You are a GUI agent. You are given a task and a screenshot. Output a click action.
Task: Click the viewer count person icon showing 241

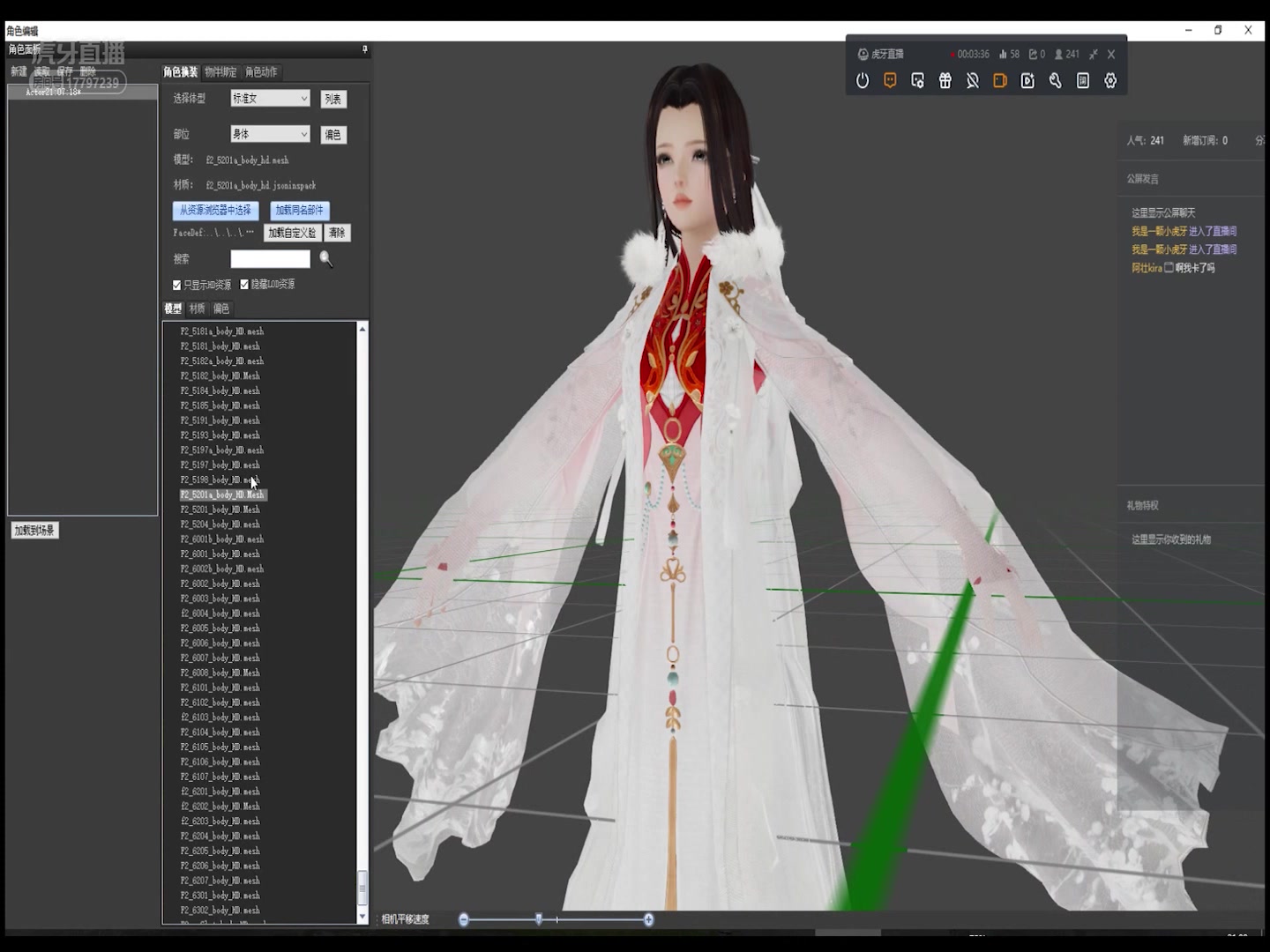(x=1059, y=54)
